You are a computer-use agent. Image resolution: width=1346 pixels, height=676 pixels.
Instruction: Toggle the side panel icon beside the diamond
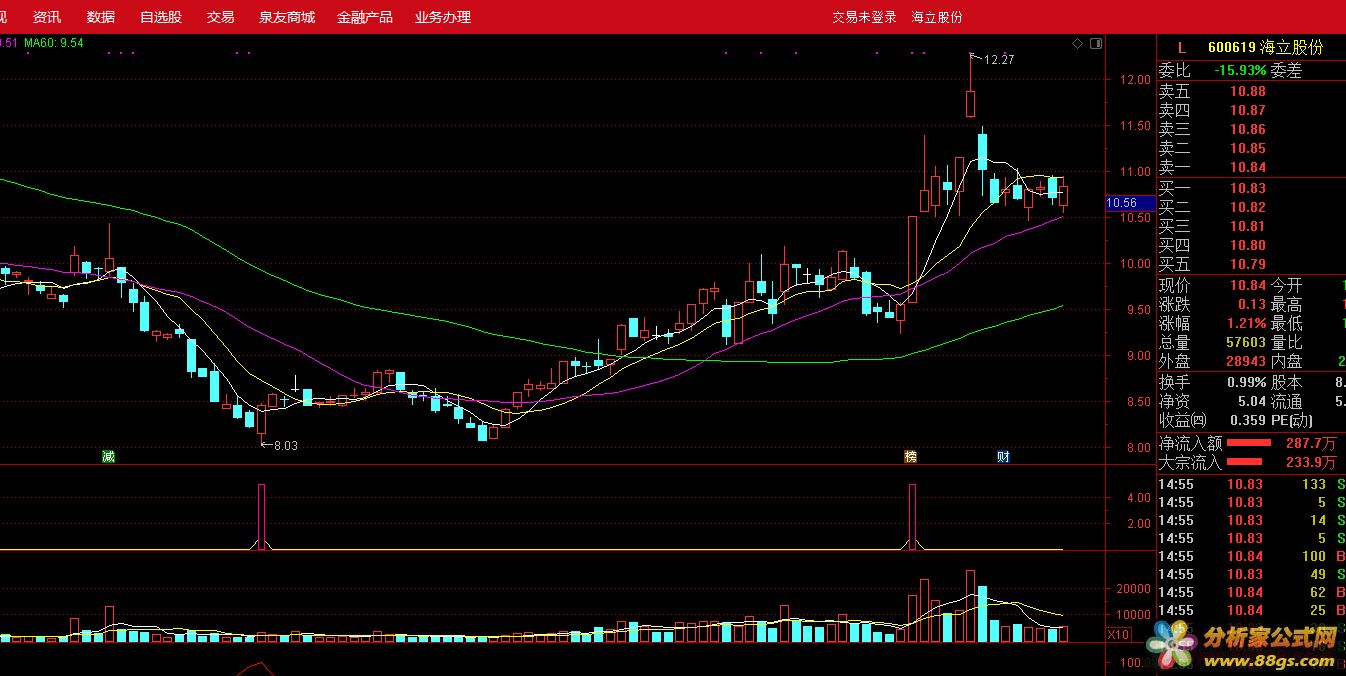tap(1096, 43)
